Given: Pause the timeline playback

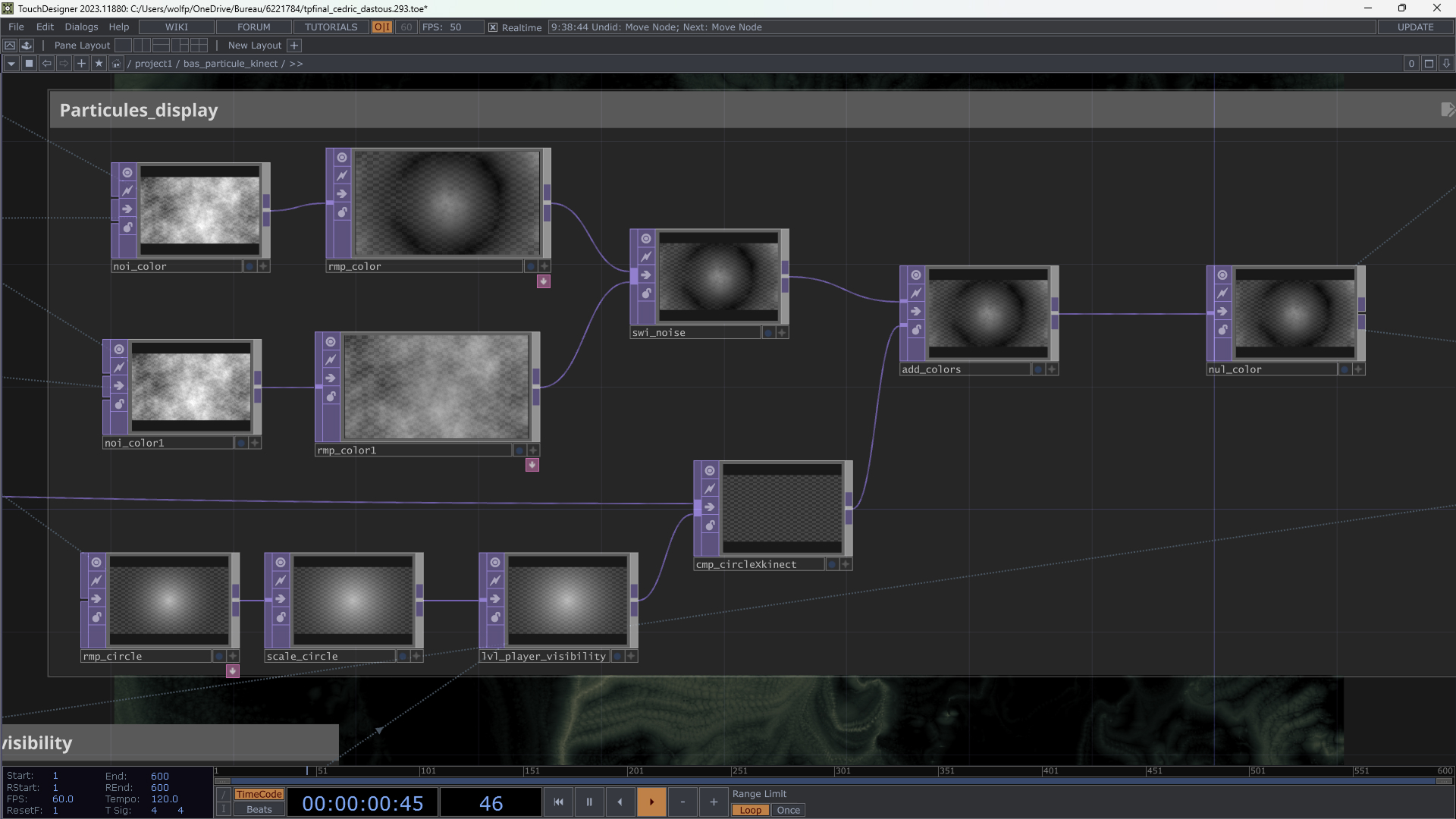Looking at the screenshot, I should pos(589,802).
